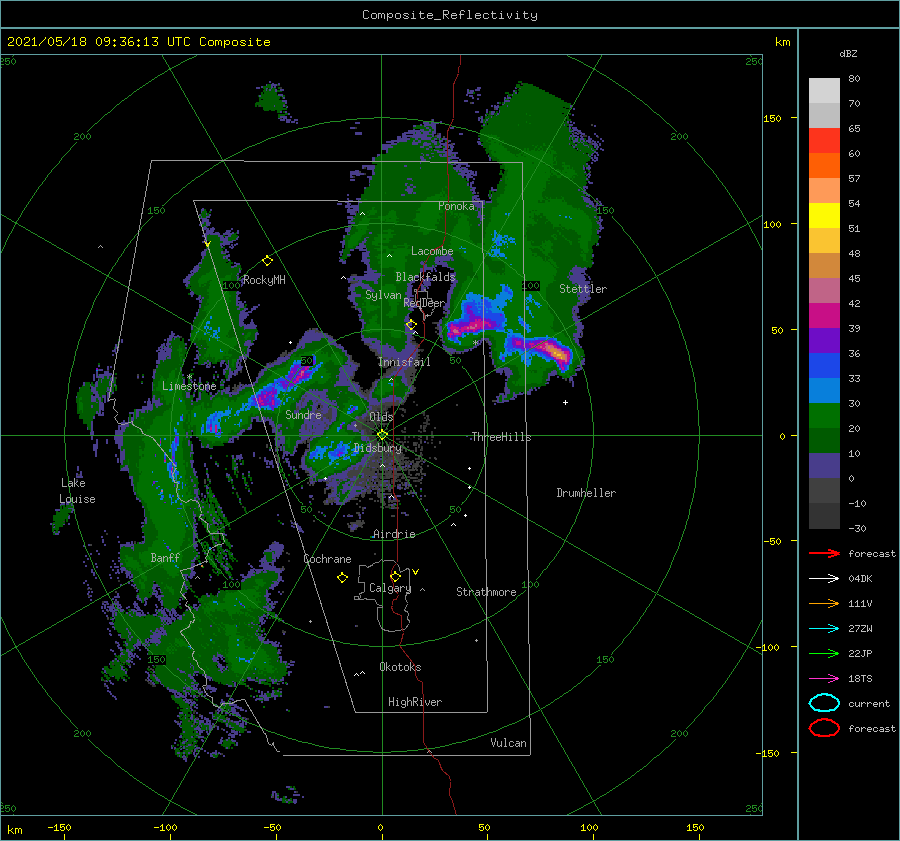Click the dBZ legend heading
This screenshot has width=900, height=841.
tap(848, 53)
